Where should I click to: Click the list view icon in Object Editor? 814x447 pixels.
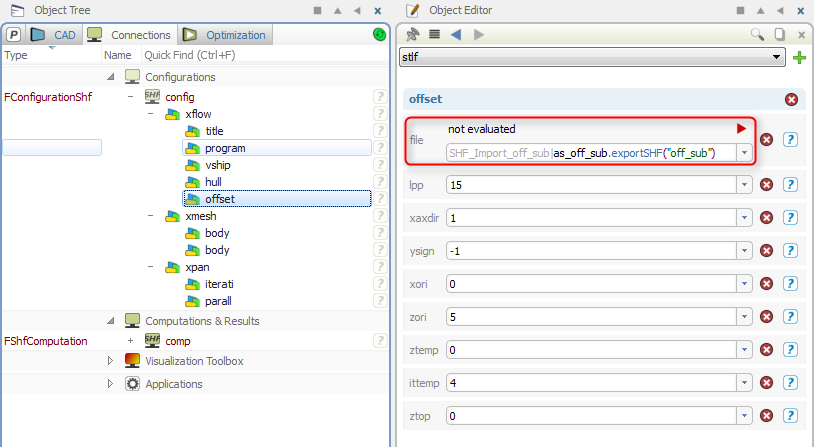(x=434, y=34)
